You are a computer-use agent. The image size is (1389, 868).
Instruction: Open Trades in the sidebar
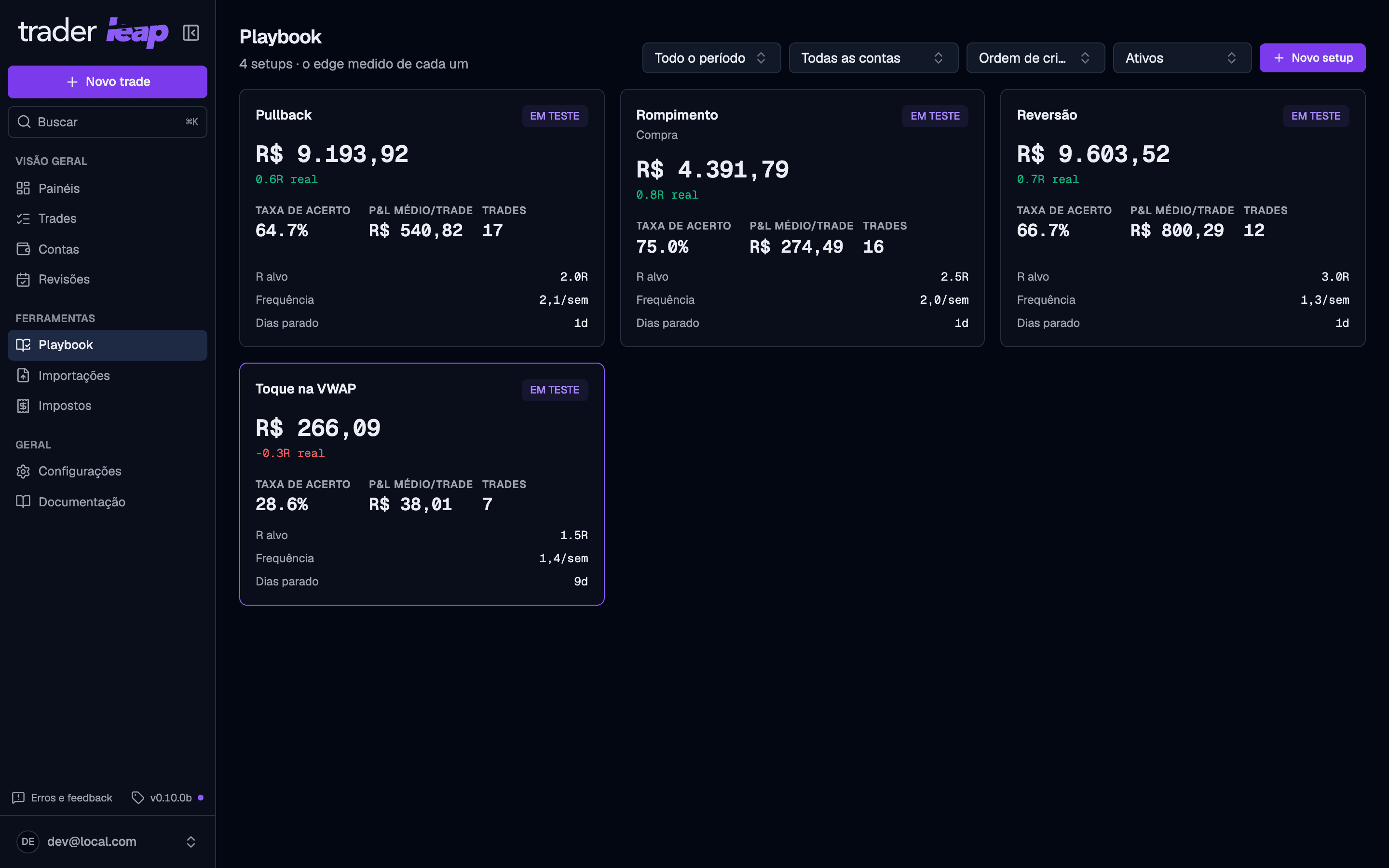tap(108, 219)
